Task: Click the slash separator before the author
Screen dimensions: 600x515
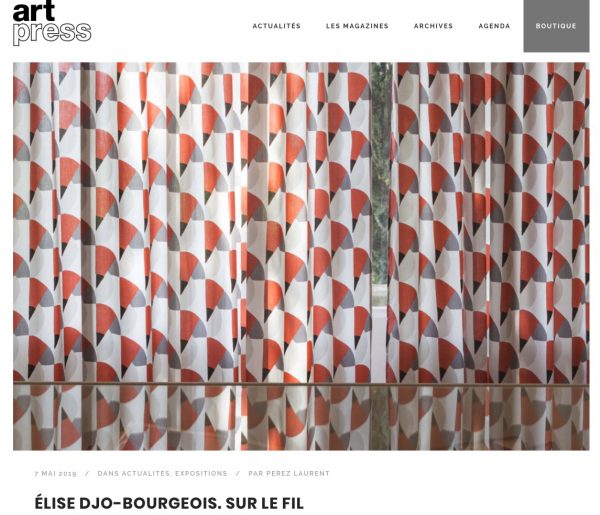Action: 238,473
